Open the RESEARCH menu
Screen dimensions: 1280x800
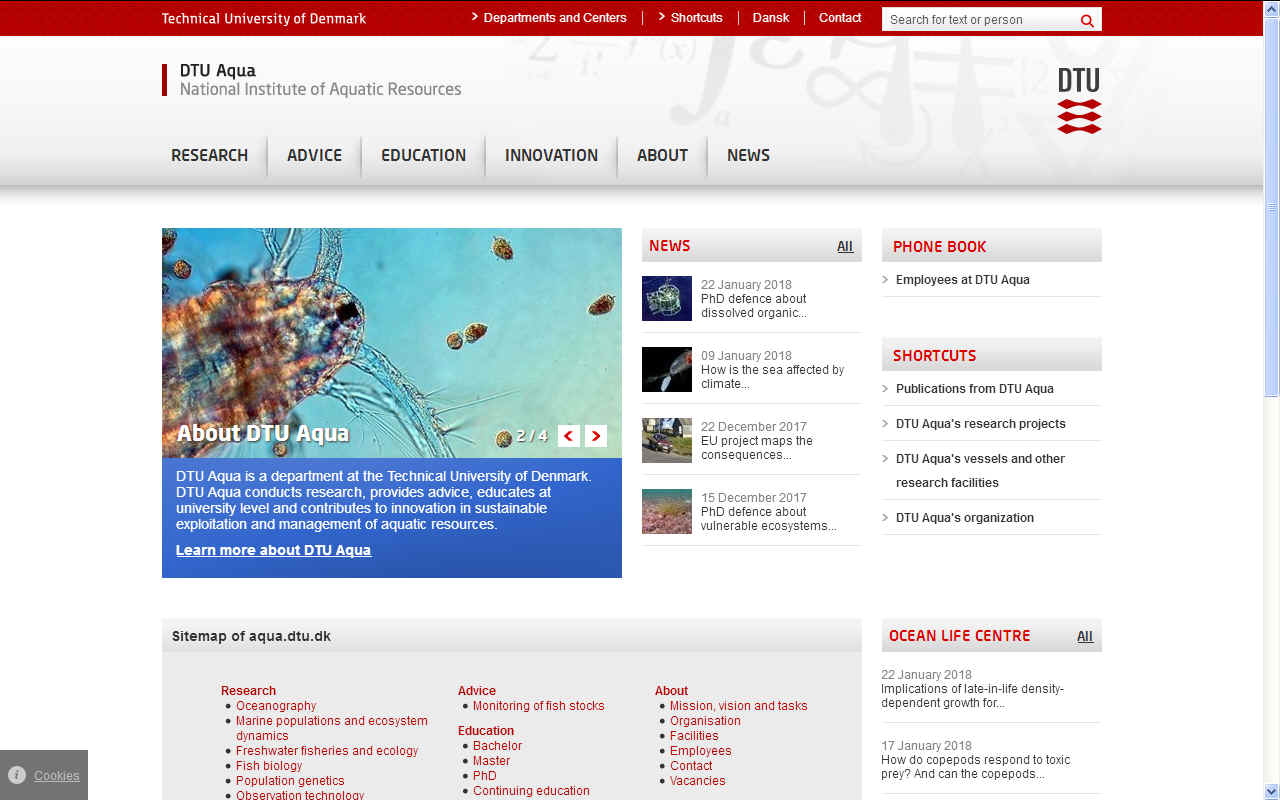pos(210,155)
